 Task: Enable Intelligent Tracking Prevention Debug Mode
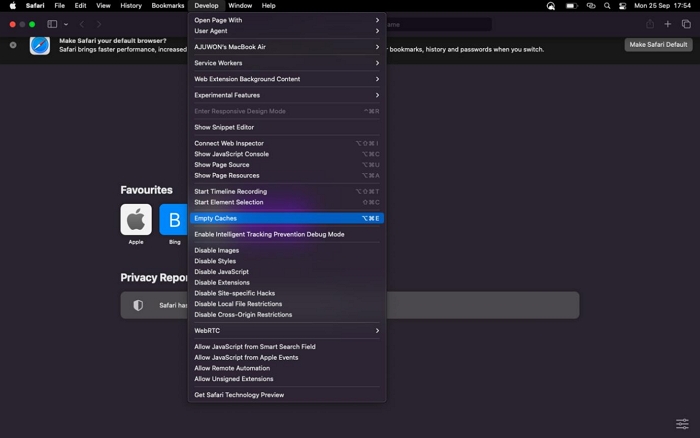[x=287, y=234]
